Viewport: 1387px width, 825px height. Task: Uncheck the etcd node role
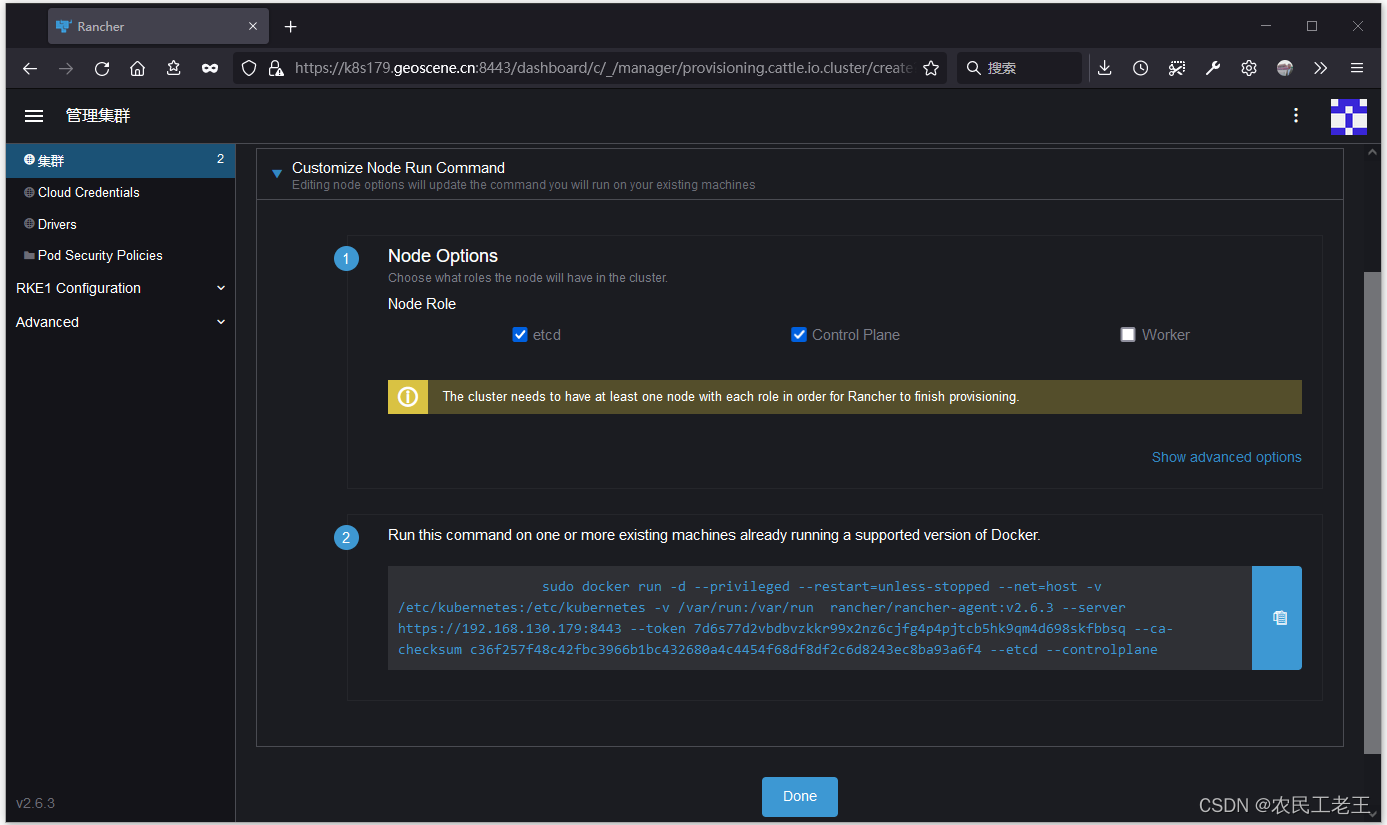click(520, 335)
